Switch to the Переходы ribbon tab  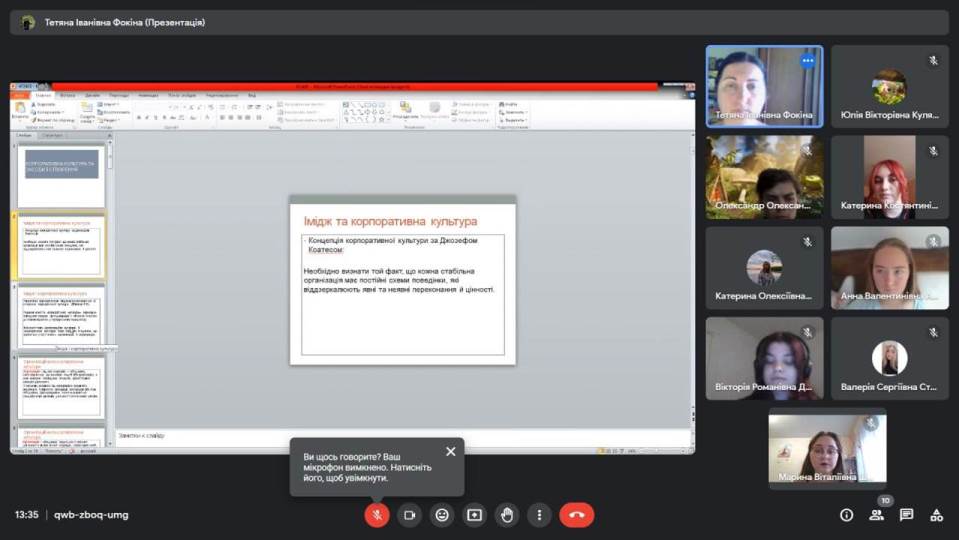pos(119,95)
